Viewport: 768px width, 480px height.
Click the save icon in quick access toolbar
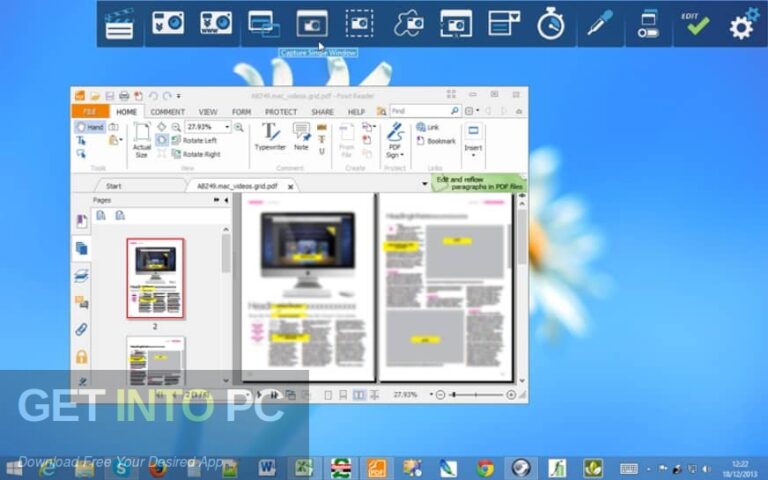pos(110,96)
